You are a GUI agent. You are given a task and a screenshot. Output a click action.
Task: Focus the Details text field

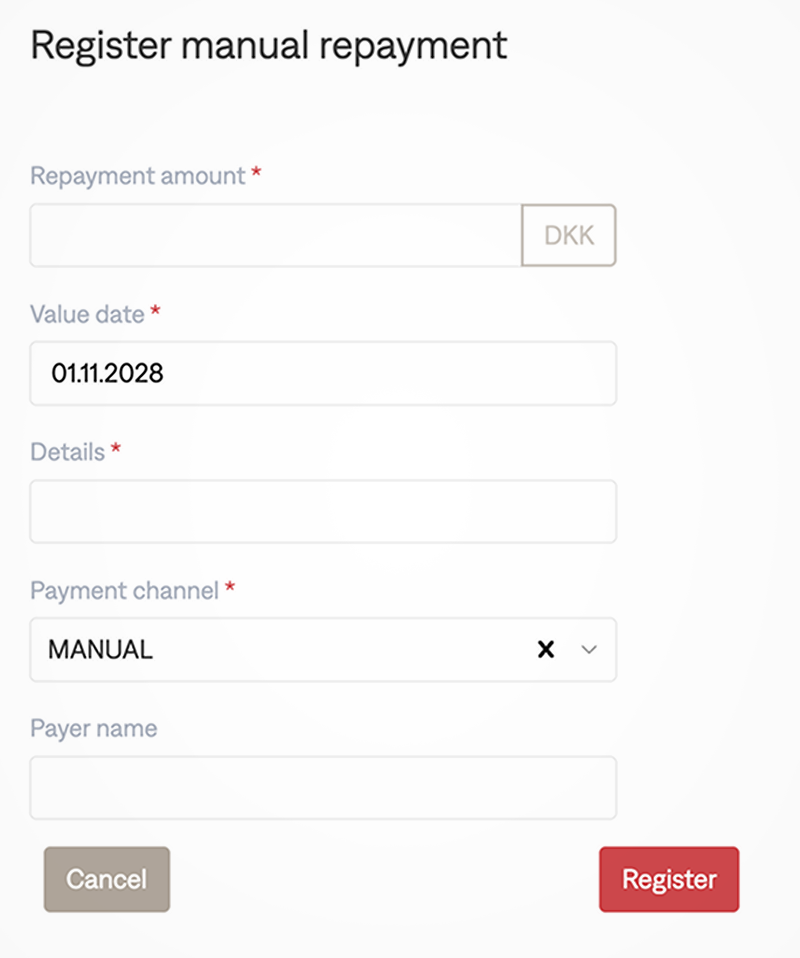coord(323,512)
